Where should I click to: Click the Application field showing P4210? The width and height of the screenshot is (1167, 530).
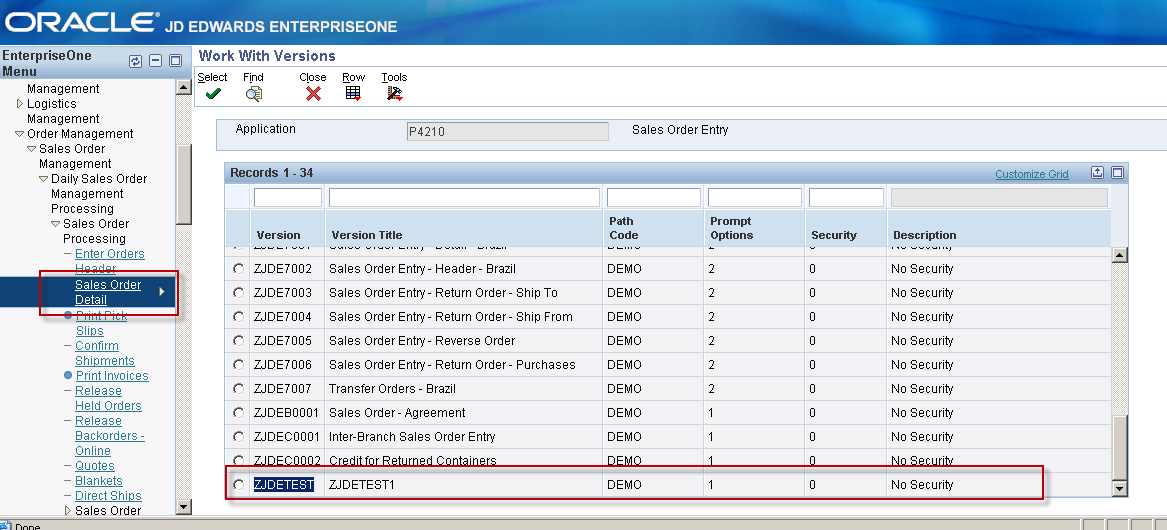pyautogui.click(x=507, y=132)
